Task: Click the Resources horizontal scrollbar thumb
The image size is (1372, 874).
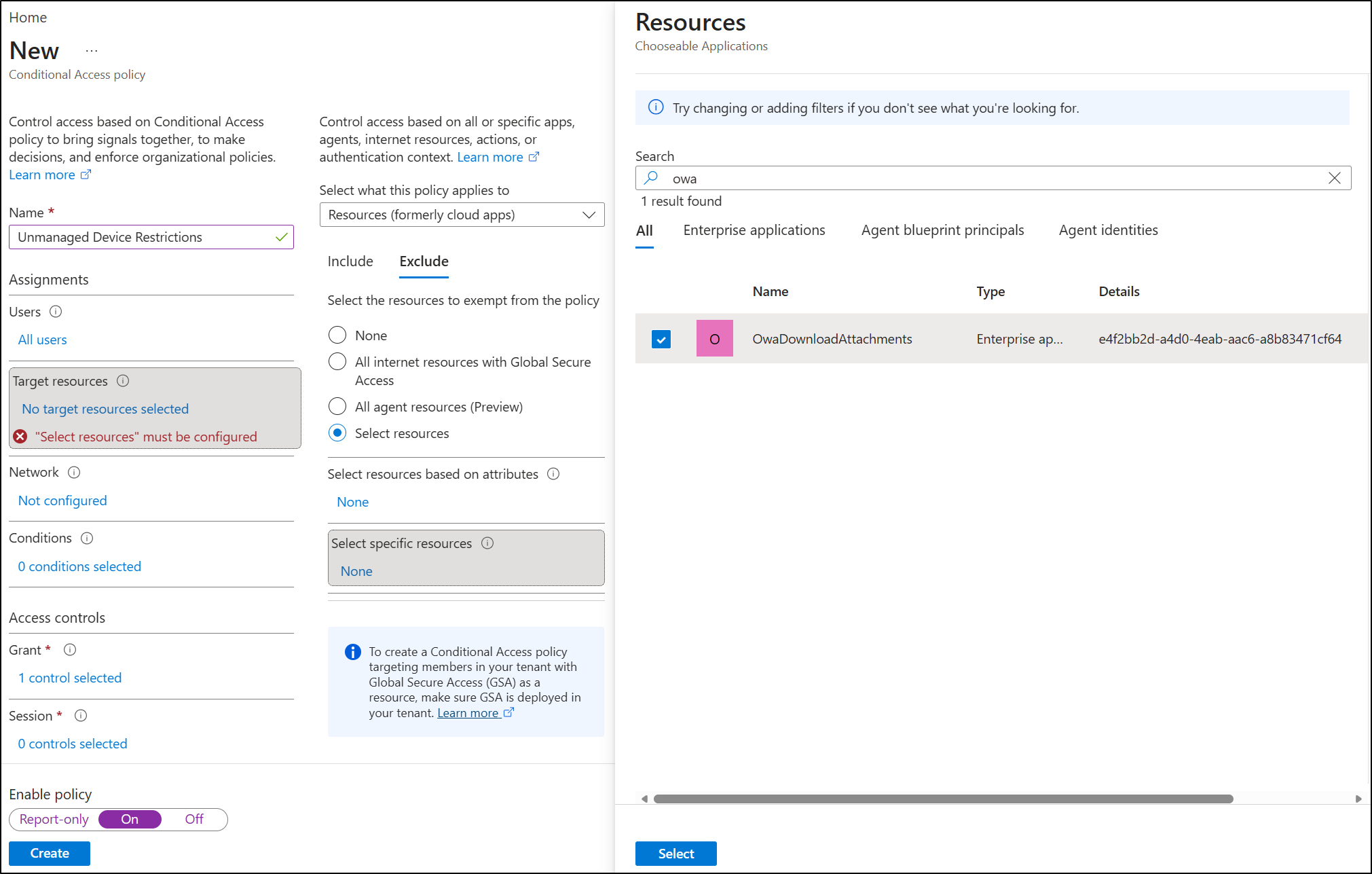Action: 943,799
